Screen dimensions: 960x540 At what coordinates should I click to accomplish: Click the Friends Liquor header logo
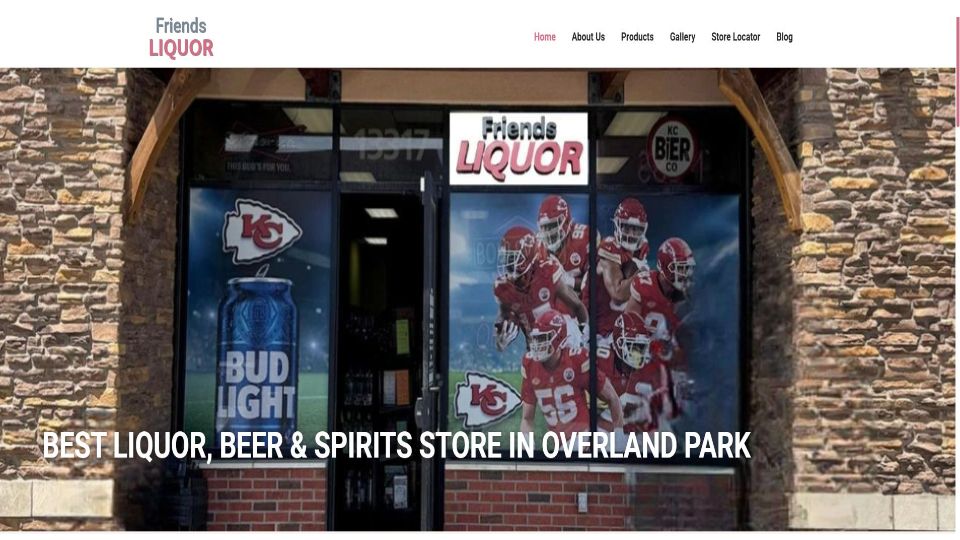(x=181, y=37)
